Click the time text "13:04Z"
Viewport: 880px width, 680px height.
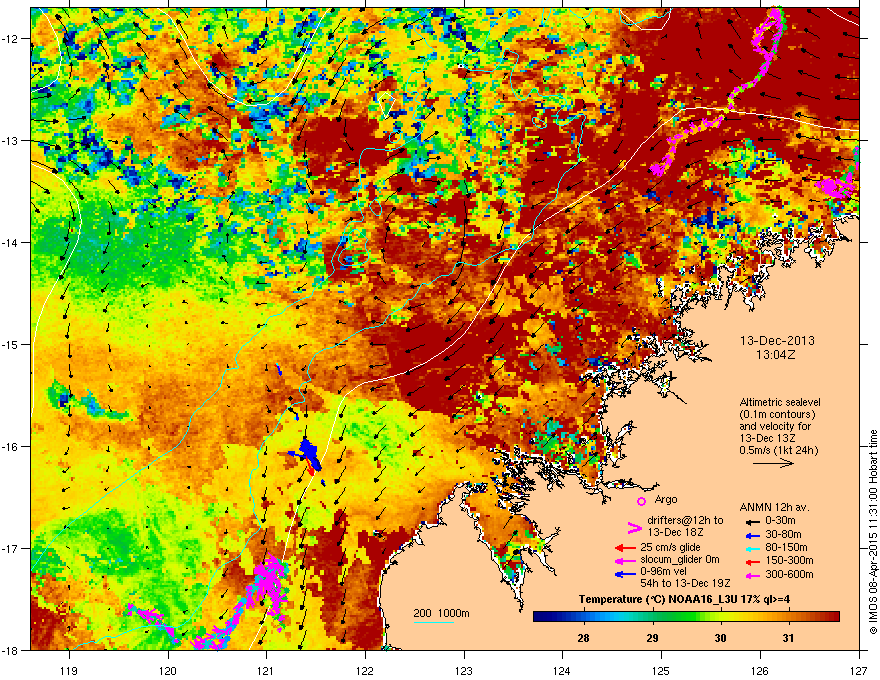click(x=776, y=355)
